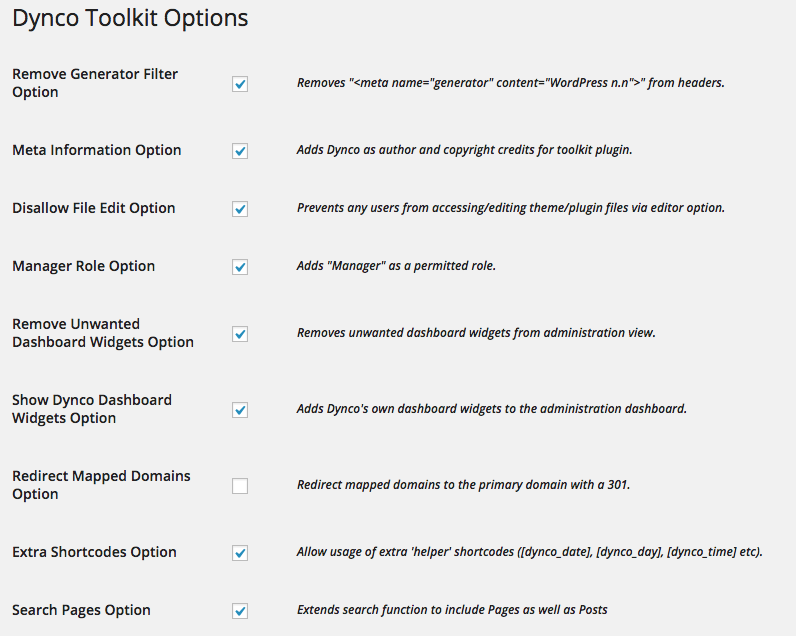Click the description about 301 redirect
This screenshot has width=796, height=636.
coord(463,485)
